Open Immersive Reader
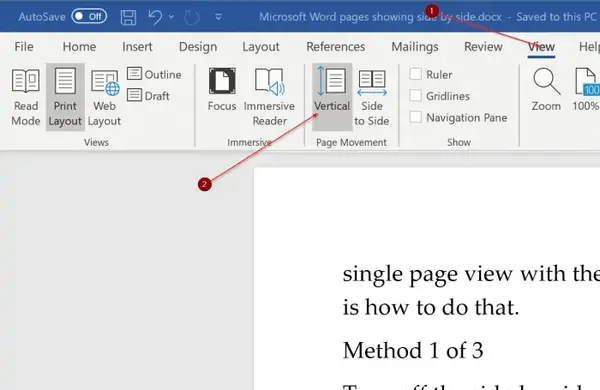Viewport: 600px width, 390px height. click(x=269, y=98)
